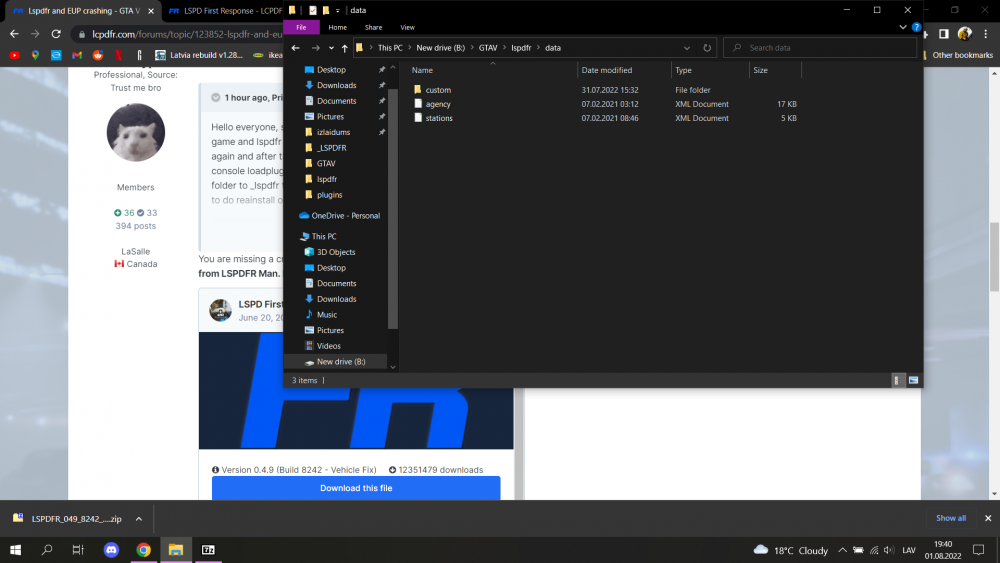
Task: Reload the Chrome page
Action: (x=56, y=34)
